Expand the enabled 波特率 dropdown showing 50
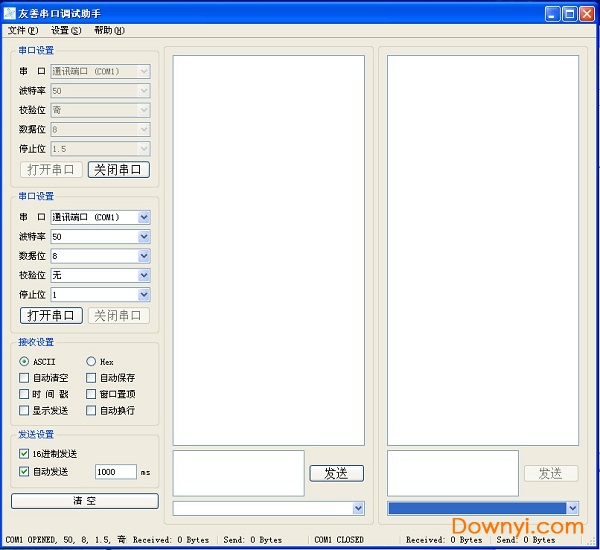Viewport: 600px width, 550px height. pos(144,236)
